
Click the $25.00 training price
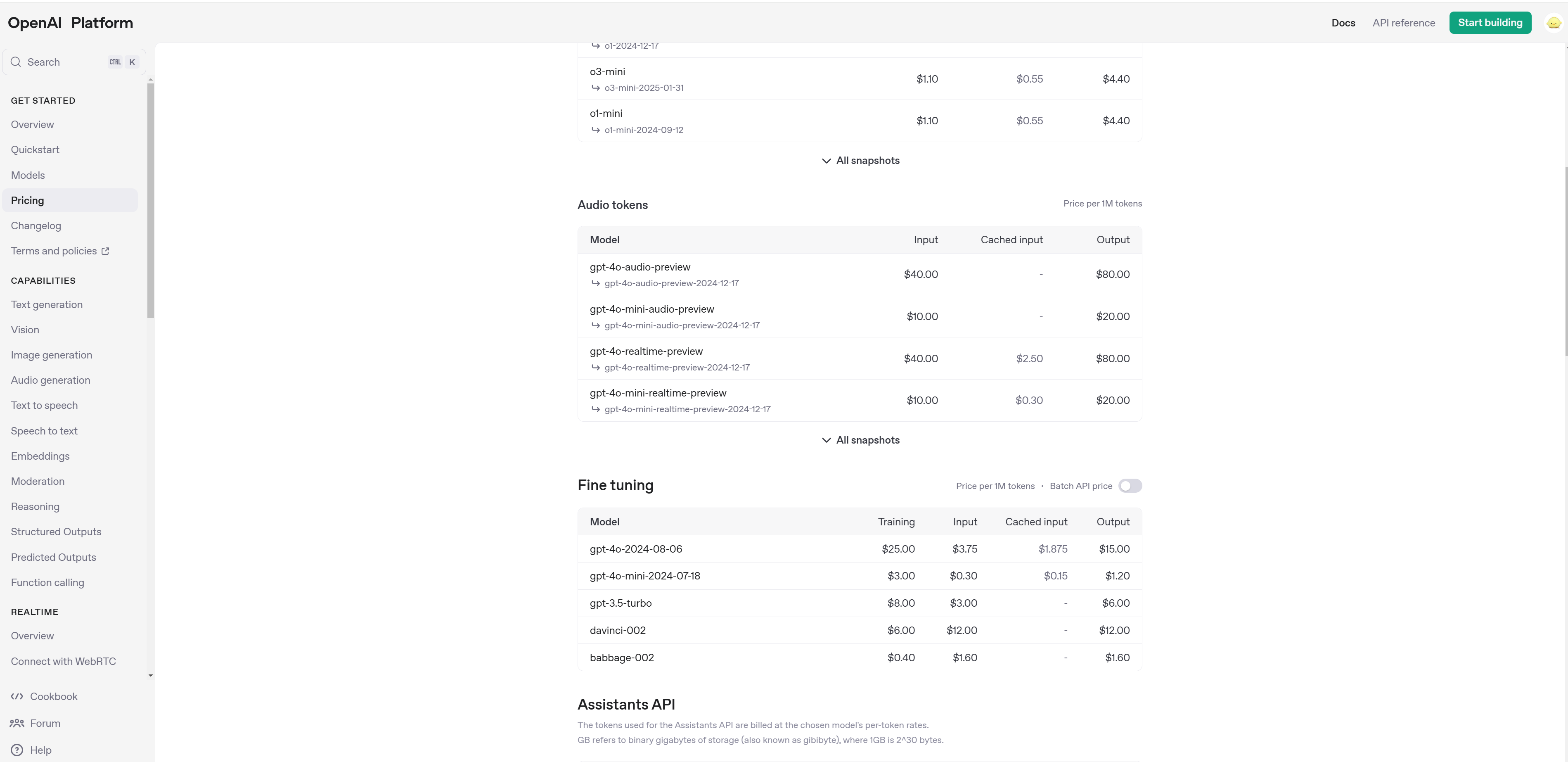click(898, 549)
